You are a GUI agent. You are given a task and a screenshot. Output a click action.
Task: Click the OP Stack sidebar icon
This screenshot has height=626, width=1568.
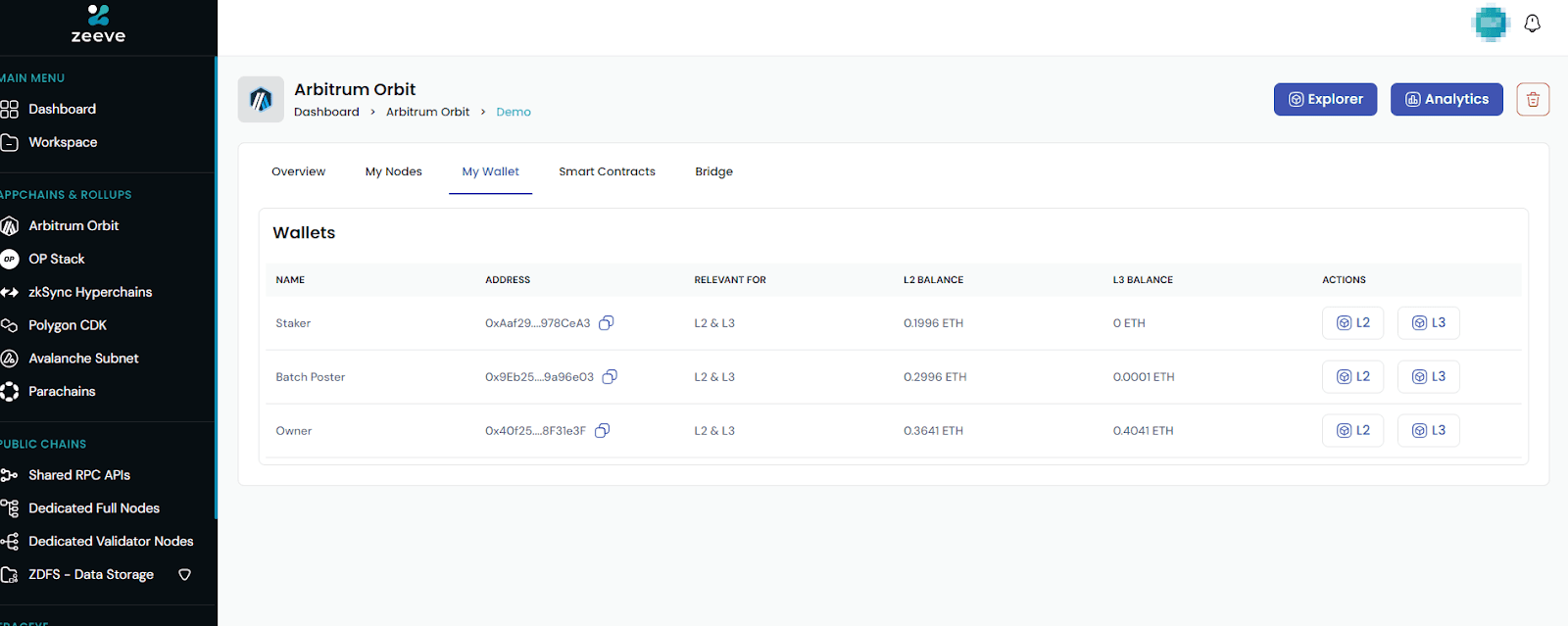10,259
